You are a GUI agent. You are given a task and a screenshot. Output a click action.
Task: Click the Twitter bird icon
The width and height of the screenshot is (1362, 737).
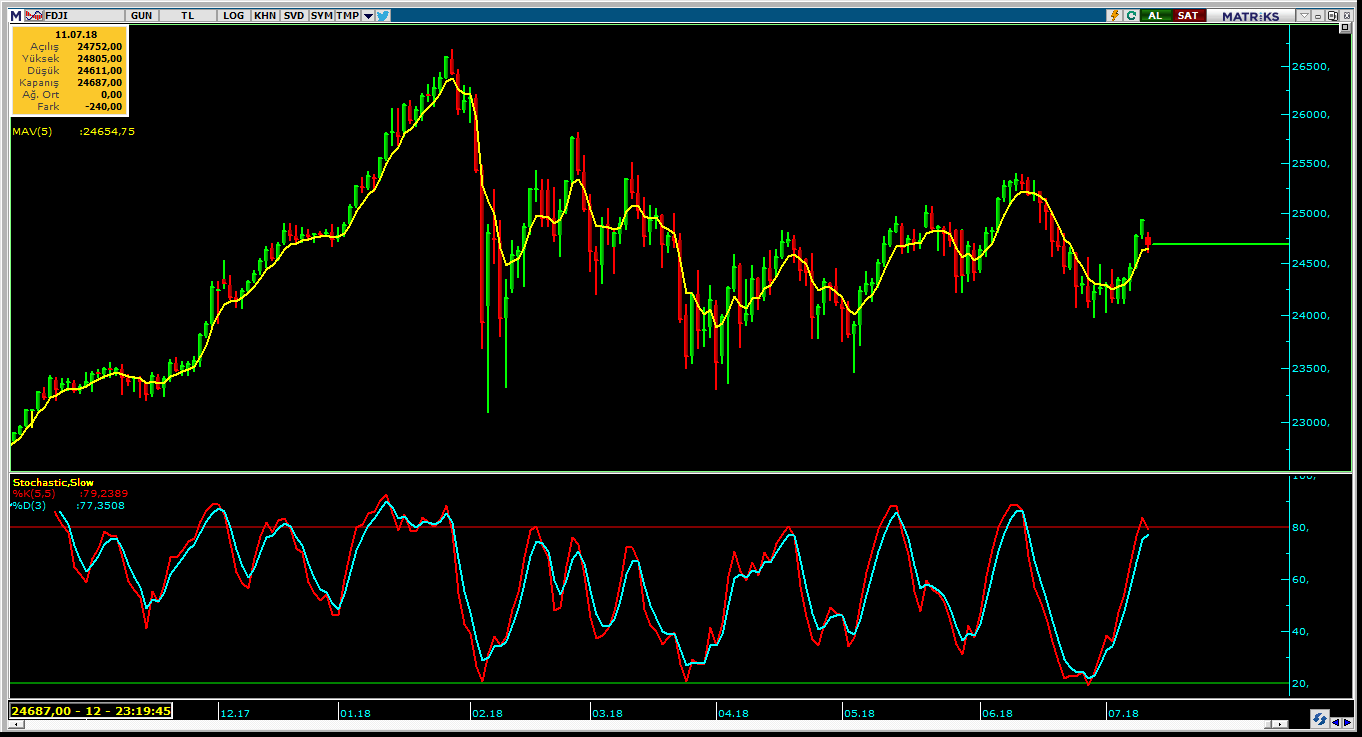[383, 15]
